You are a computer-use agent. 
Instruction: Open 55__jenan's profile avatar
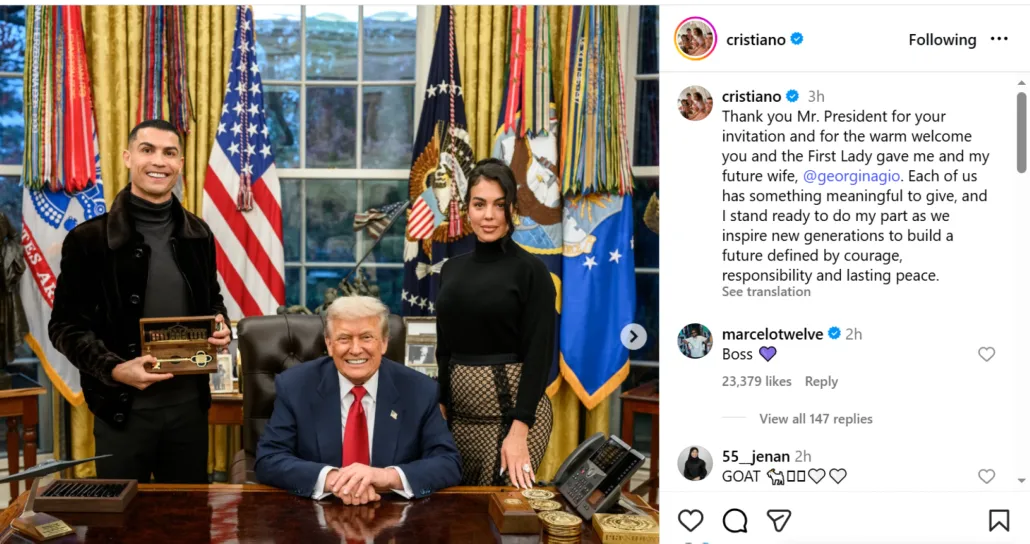point(695,464)
